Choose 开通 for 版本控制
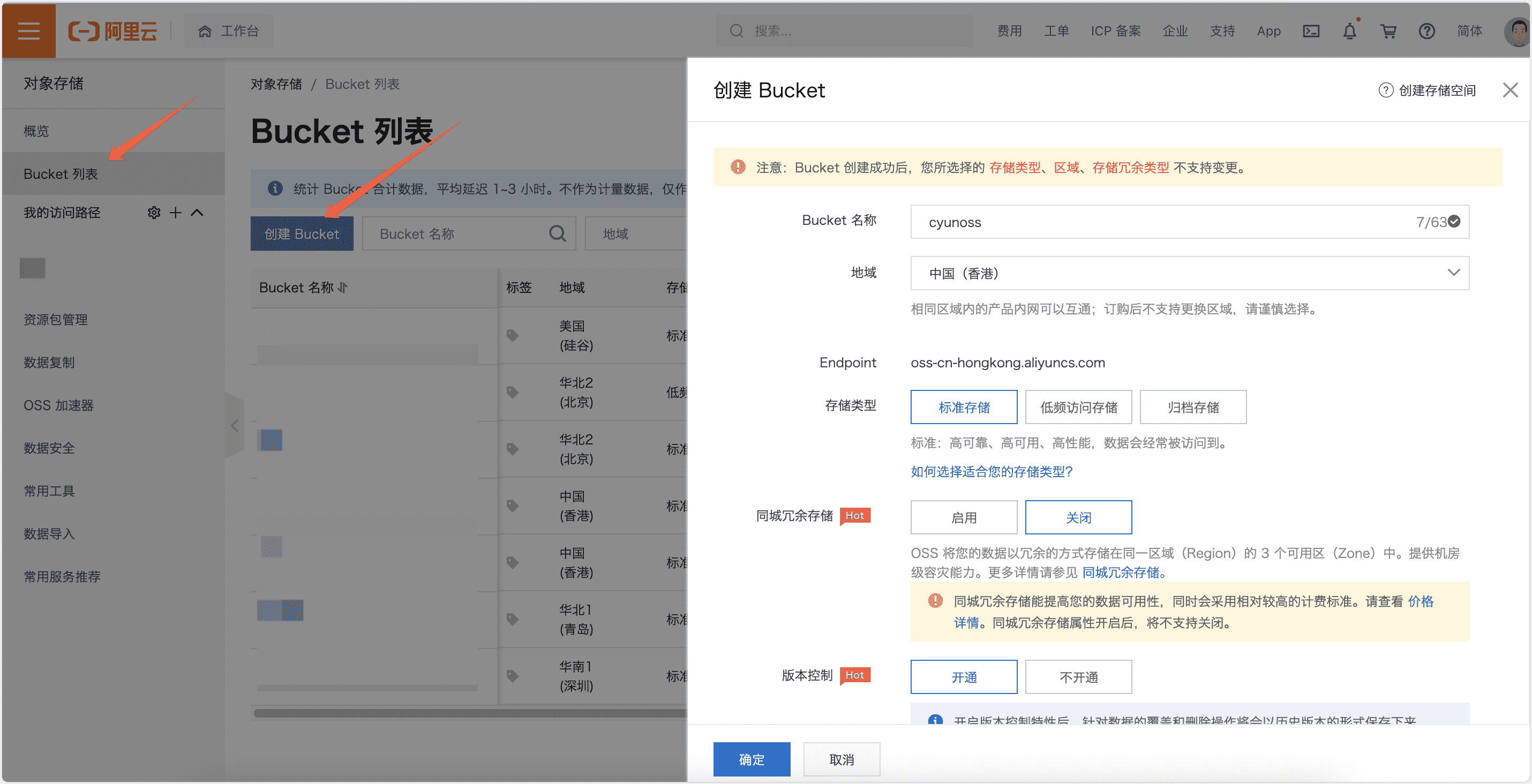Viewport: 1532px width, 784px height. tap(964, 677)
